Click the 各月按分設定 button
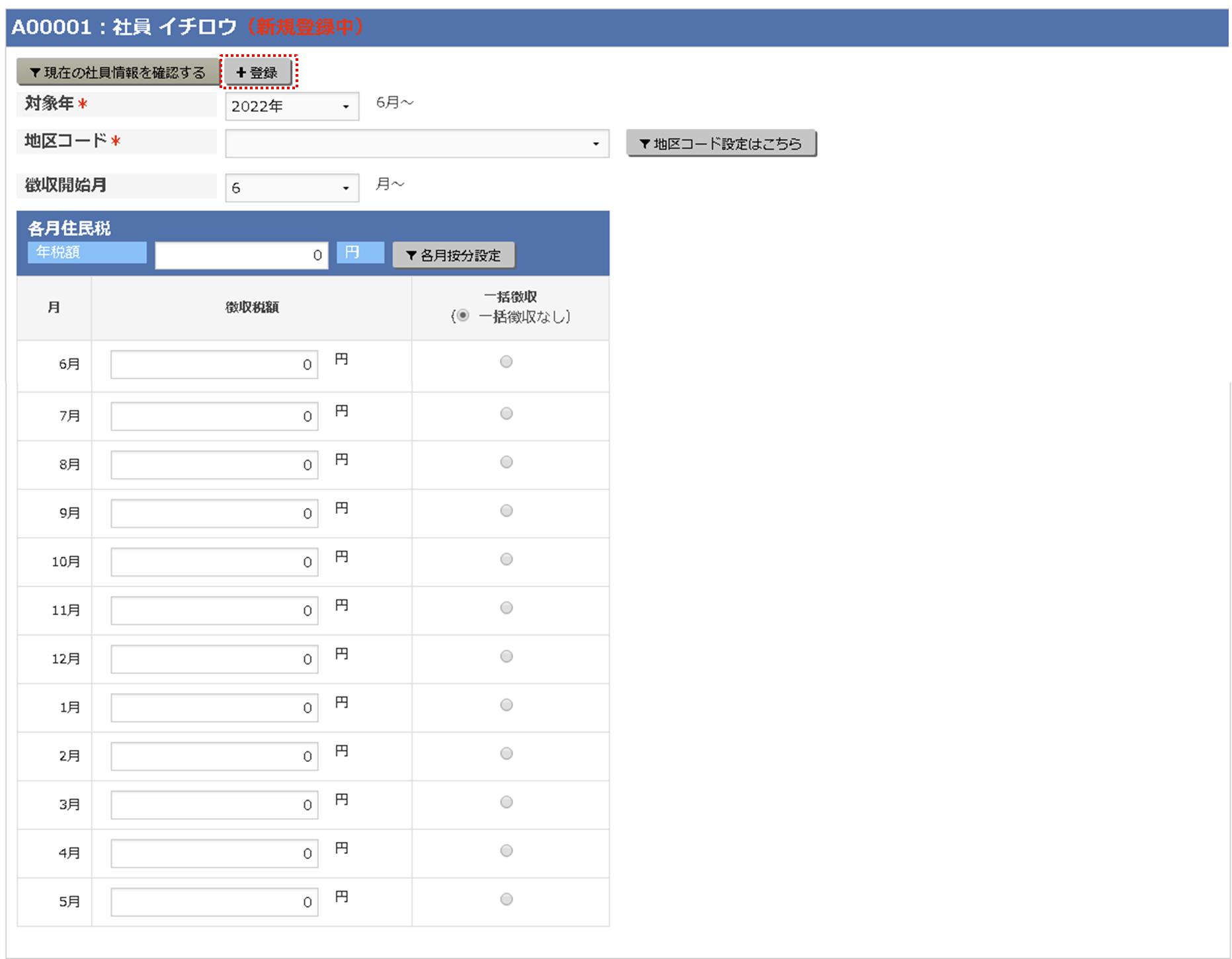This screenshot has height=959, width=1232. (x=454, y=255)
